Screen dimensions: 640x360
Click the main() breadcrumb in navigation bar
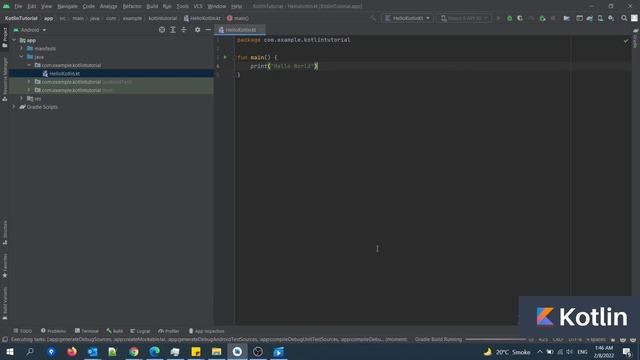[x=238, y=18]
